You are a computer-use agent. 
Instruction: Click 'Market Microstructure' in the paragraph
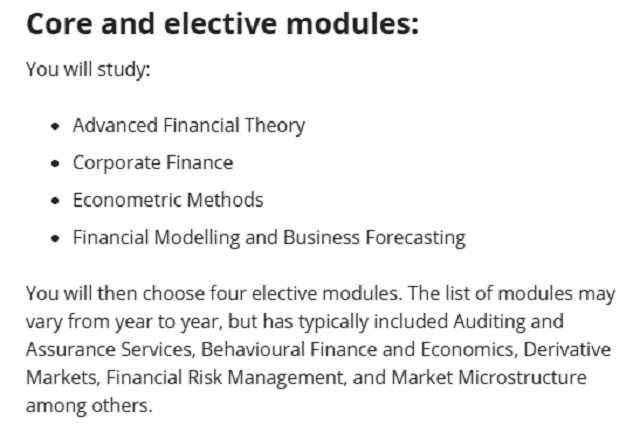coord(489,377)
